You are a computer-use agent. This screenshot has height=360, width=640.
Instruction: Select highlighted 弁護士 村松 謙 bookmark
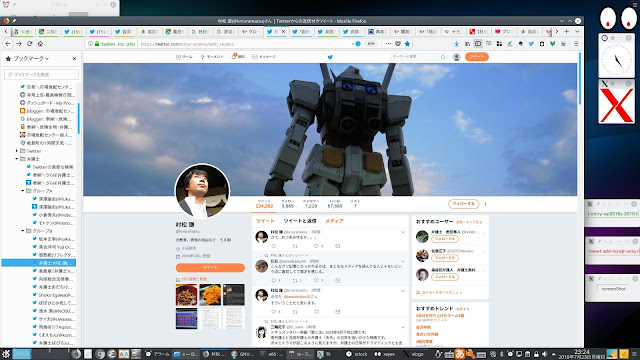coord(39,263)
